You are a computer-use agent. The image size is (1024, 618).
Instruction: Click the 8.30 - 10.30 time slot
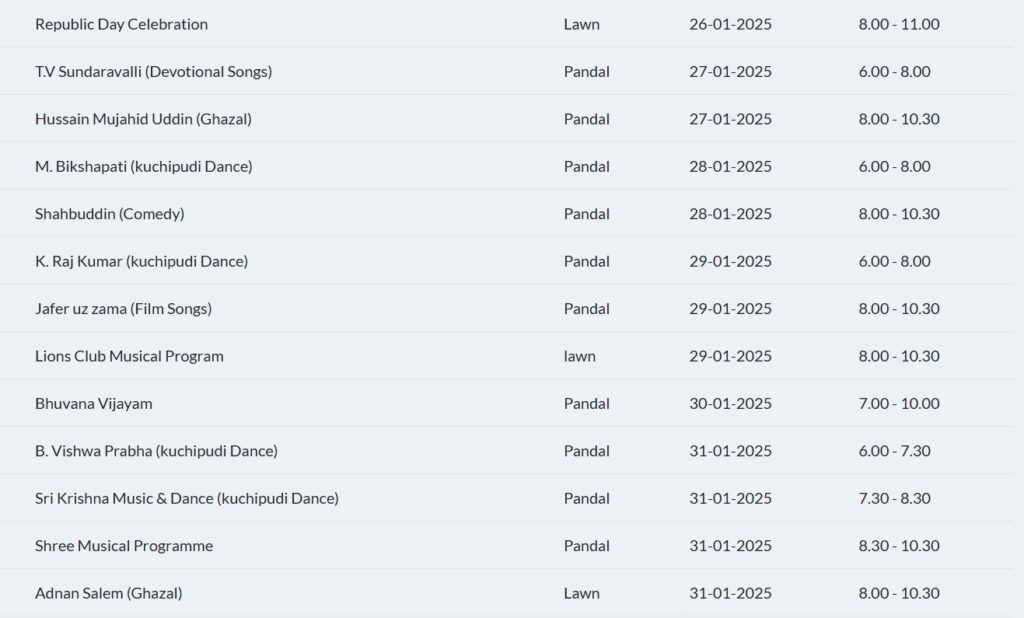(898, 546)
